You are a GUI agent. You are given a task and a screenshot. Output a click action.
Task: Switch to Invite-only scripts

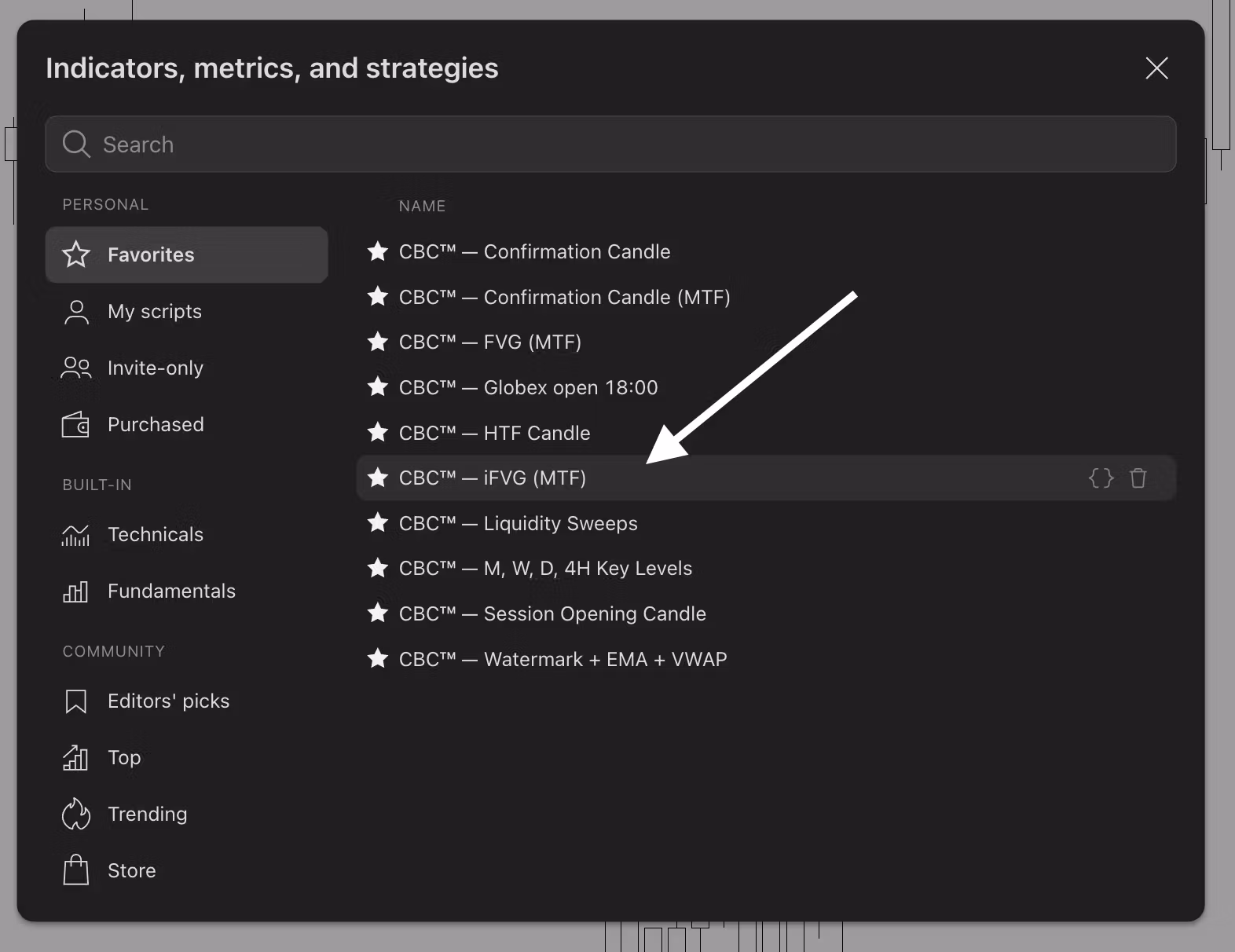point(186,368)
